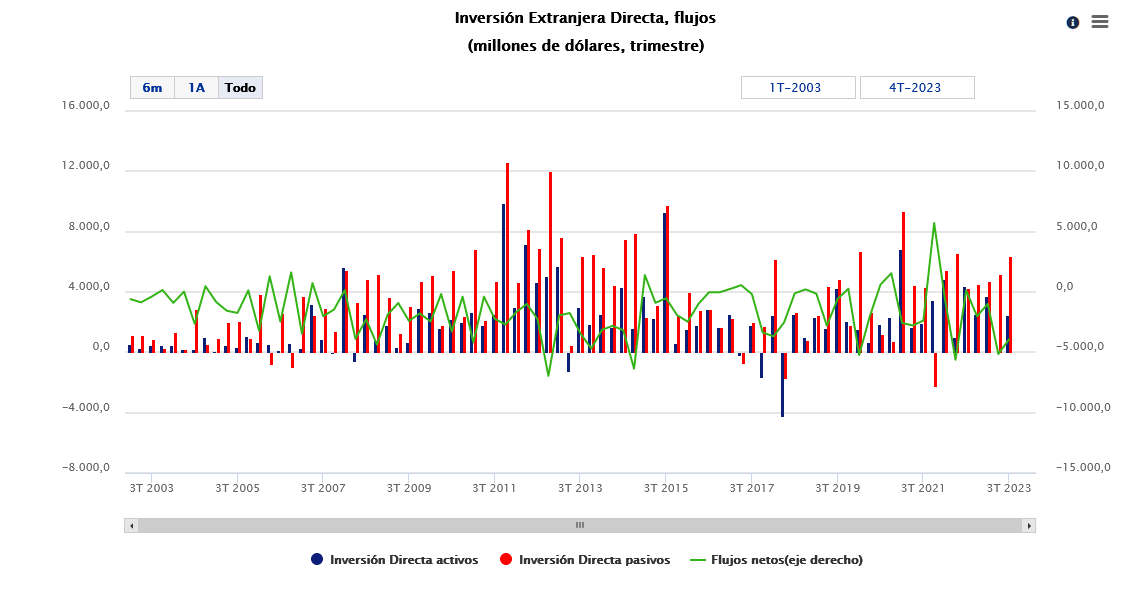Click the scrollbar center grip handle
1140x610 pixels.
coord(579,525)
